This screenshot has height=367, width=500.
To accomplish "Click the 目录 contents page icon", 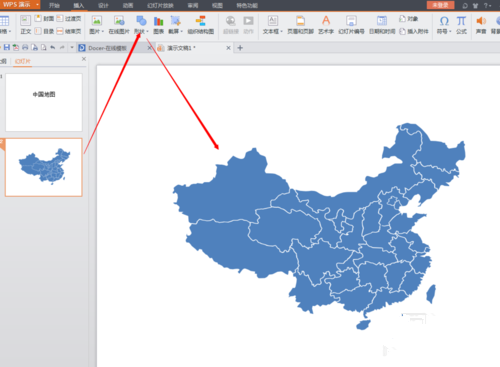I will click(x=38, y=31).
